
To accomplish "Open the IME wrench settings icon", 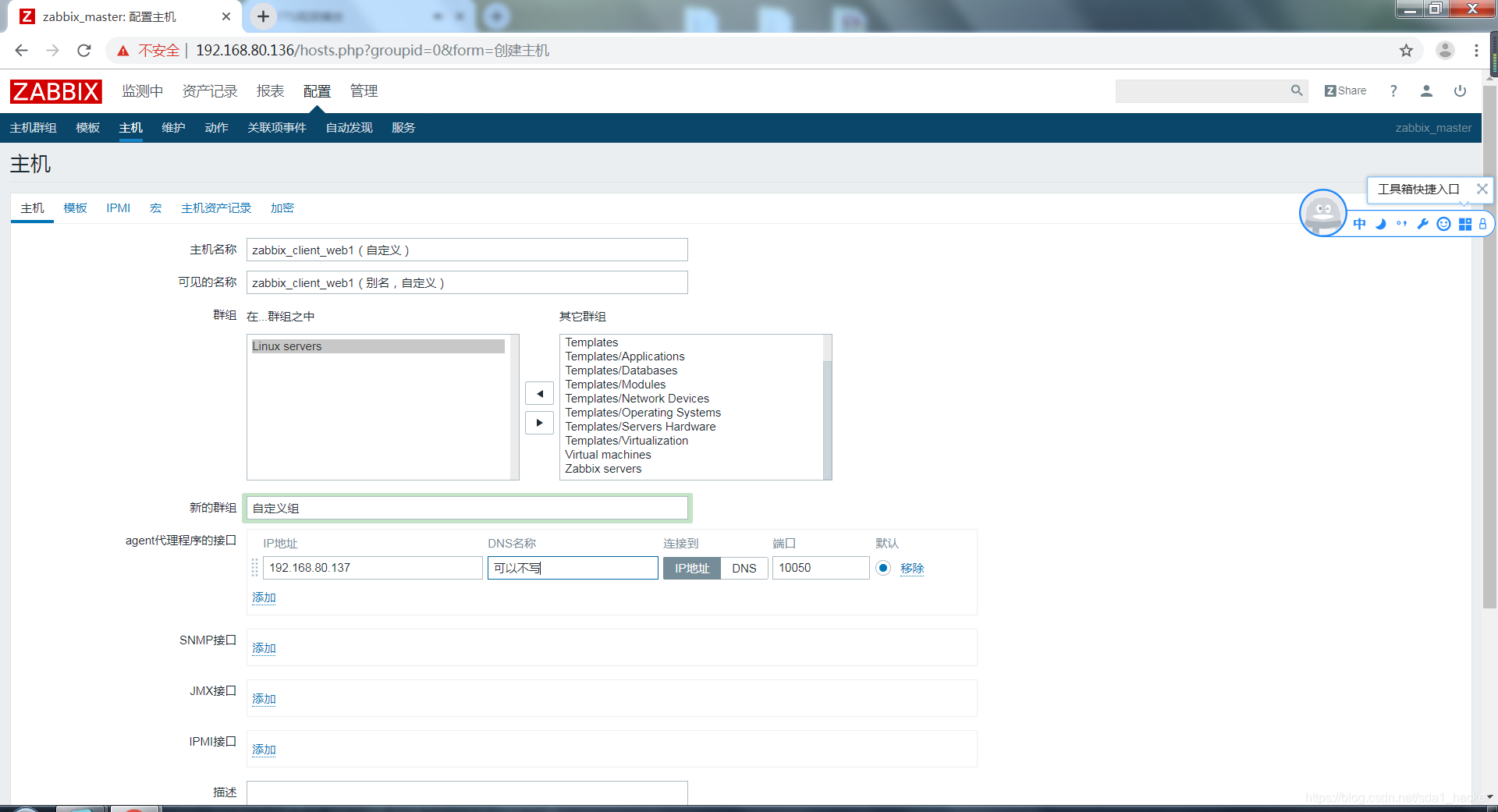I will point(1422,224).
